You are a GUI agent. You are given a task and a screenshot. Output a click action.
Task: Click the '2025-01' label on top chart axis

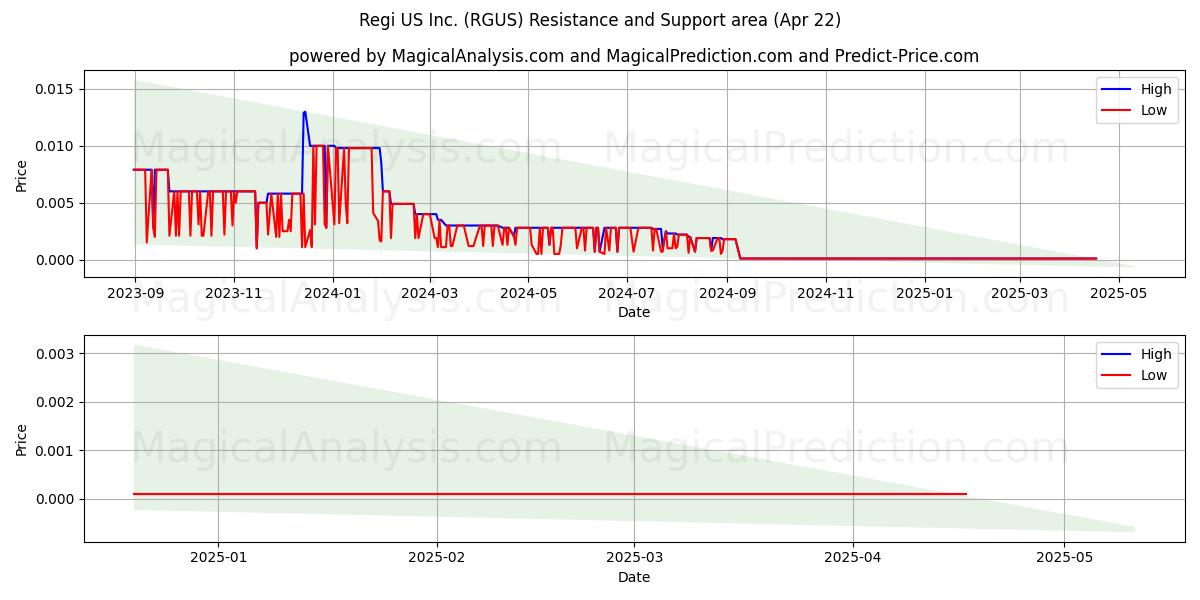pyautogui.click(x=924, y=294)
